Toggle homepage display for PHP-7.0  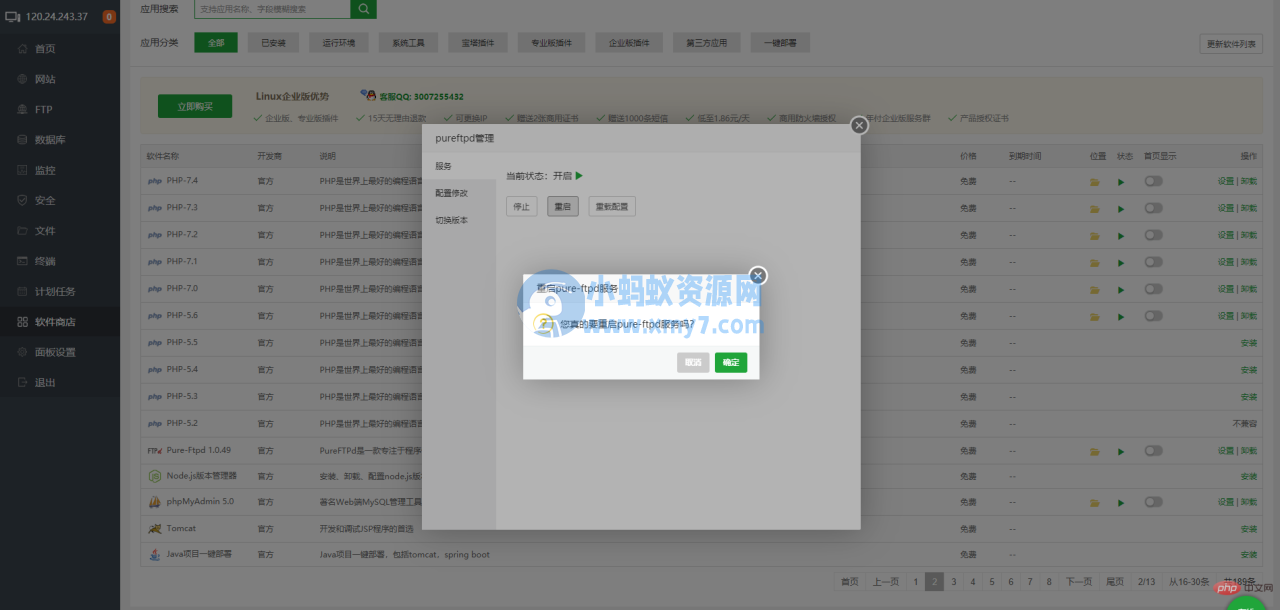click(1154, 288)
